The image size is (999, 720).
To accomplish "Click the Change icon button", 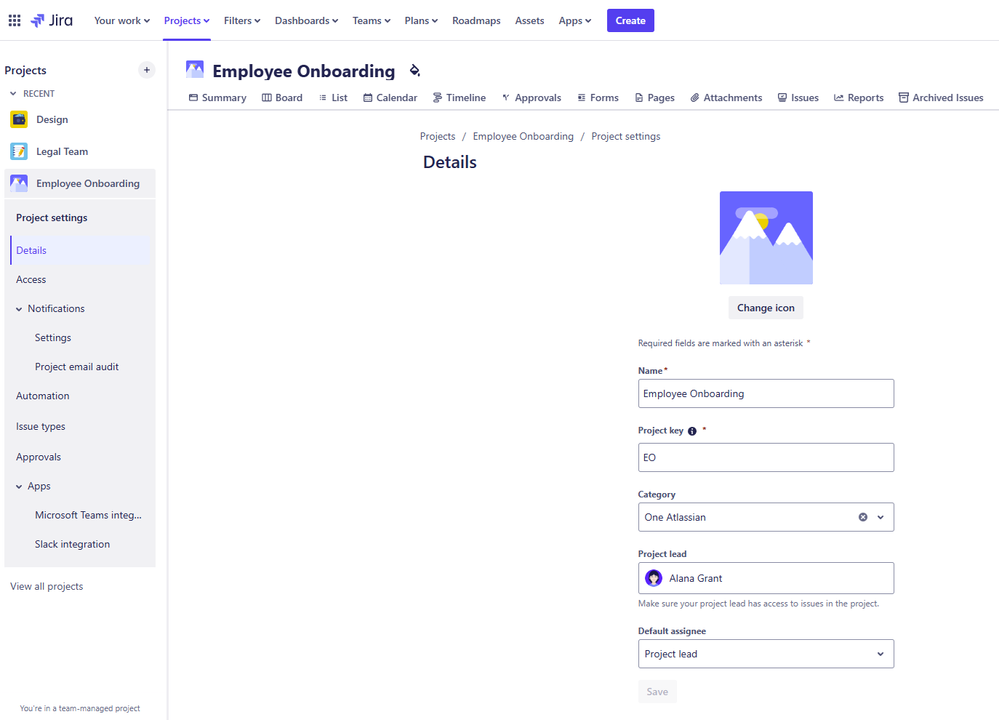I will pos(766,308).
